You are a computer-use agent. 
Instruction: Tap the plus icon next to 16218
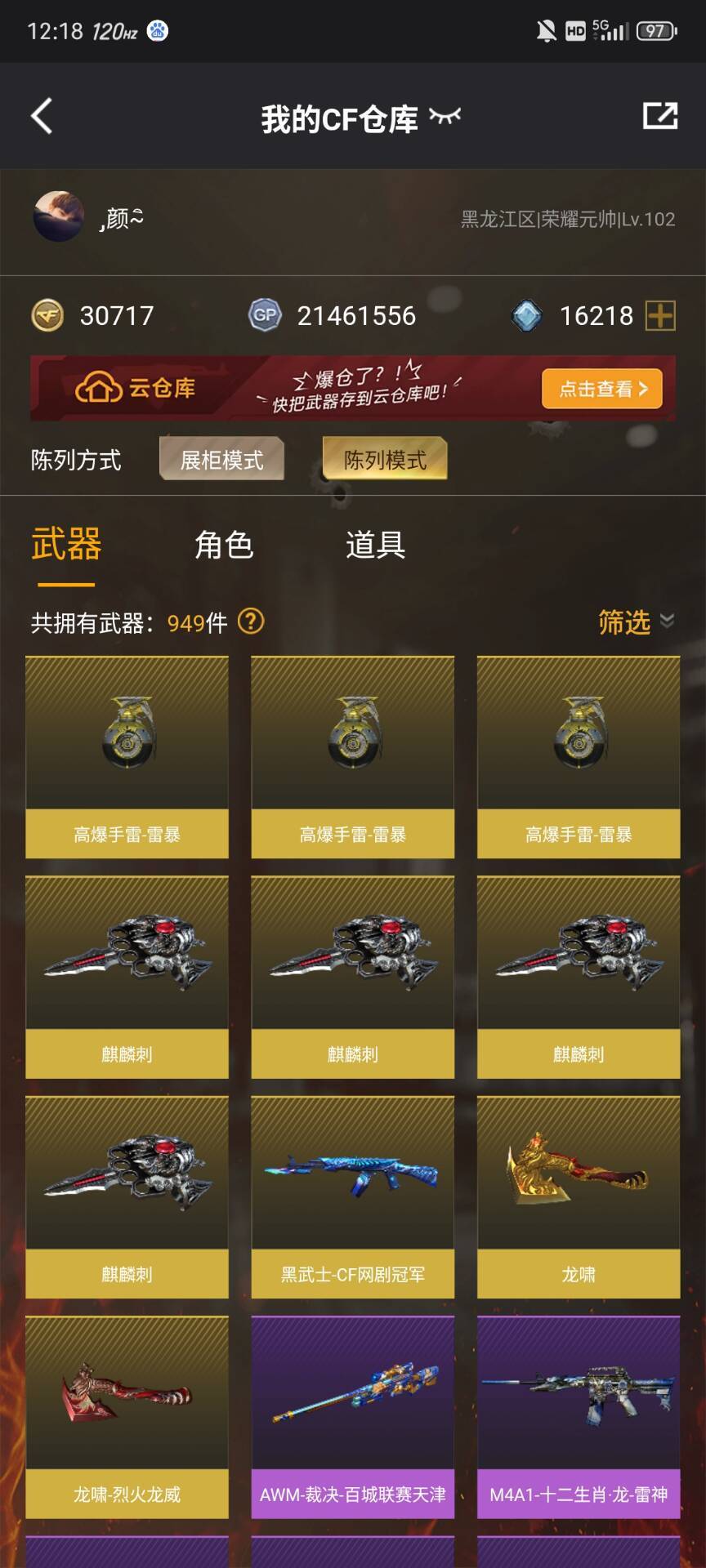pos(660,315)
